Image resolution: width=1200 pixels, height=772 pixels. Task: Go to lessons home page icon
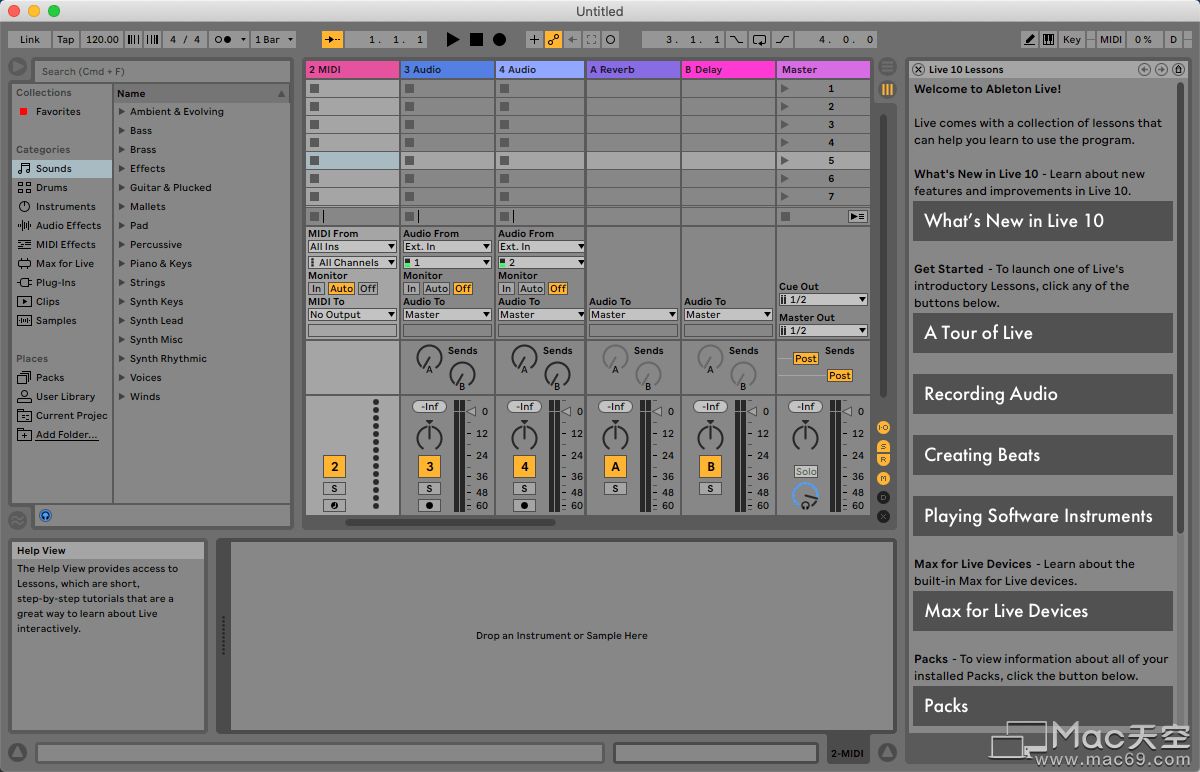pos(1178,69)
